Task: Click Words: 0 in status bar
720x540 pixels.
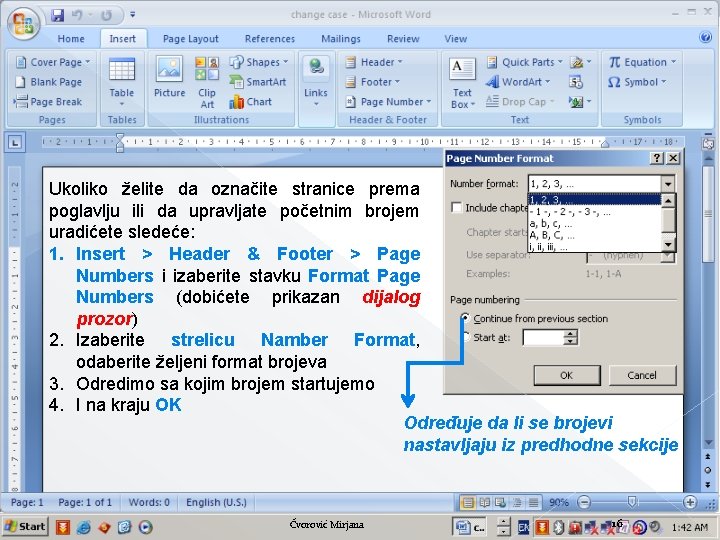Action: [x=149, y=502]
